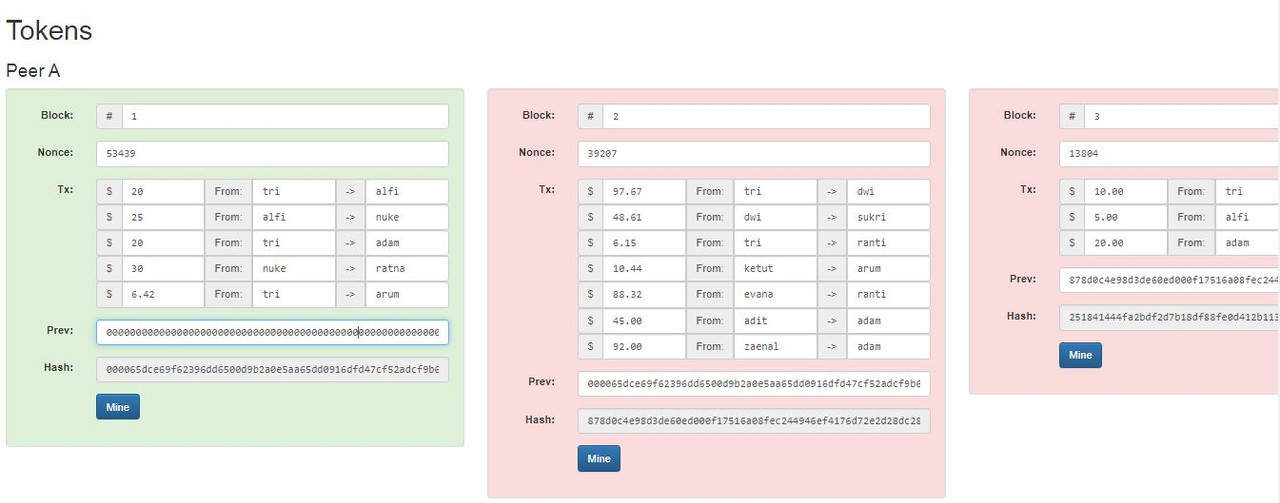Click recipient 'arum' in the ketut row
Image resolution: width=1280 pixels, height=503 pixels.
[889, 268]
